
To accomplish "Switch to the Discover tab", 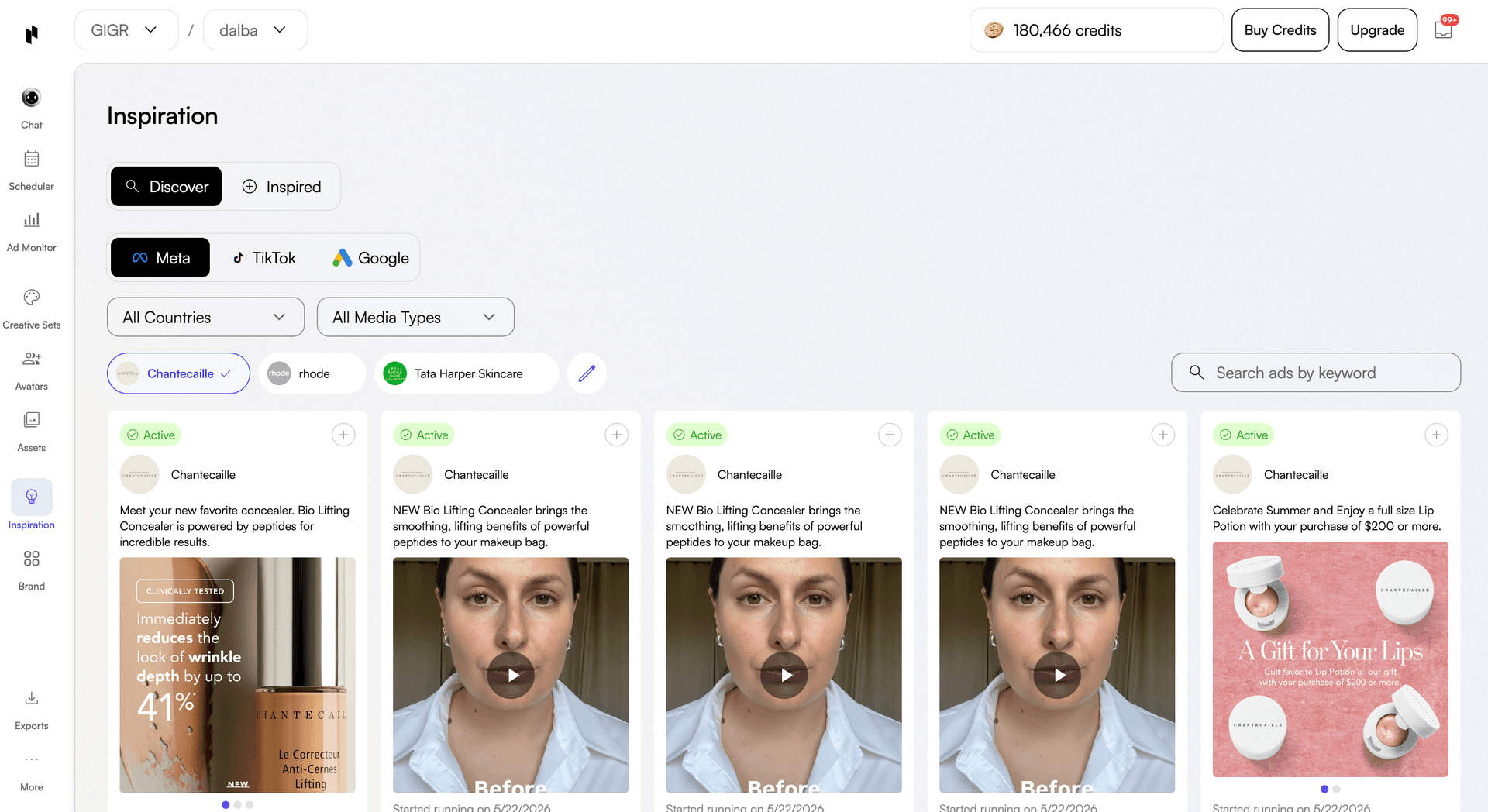I will 166,187.
